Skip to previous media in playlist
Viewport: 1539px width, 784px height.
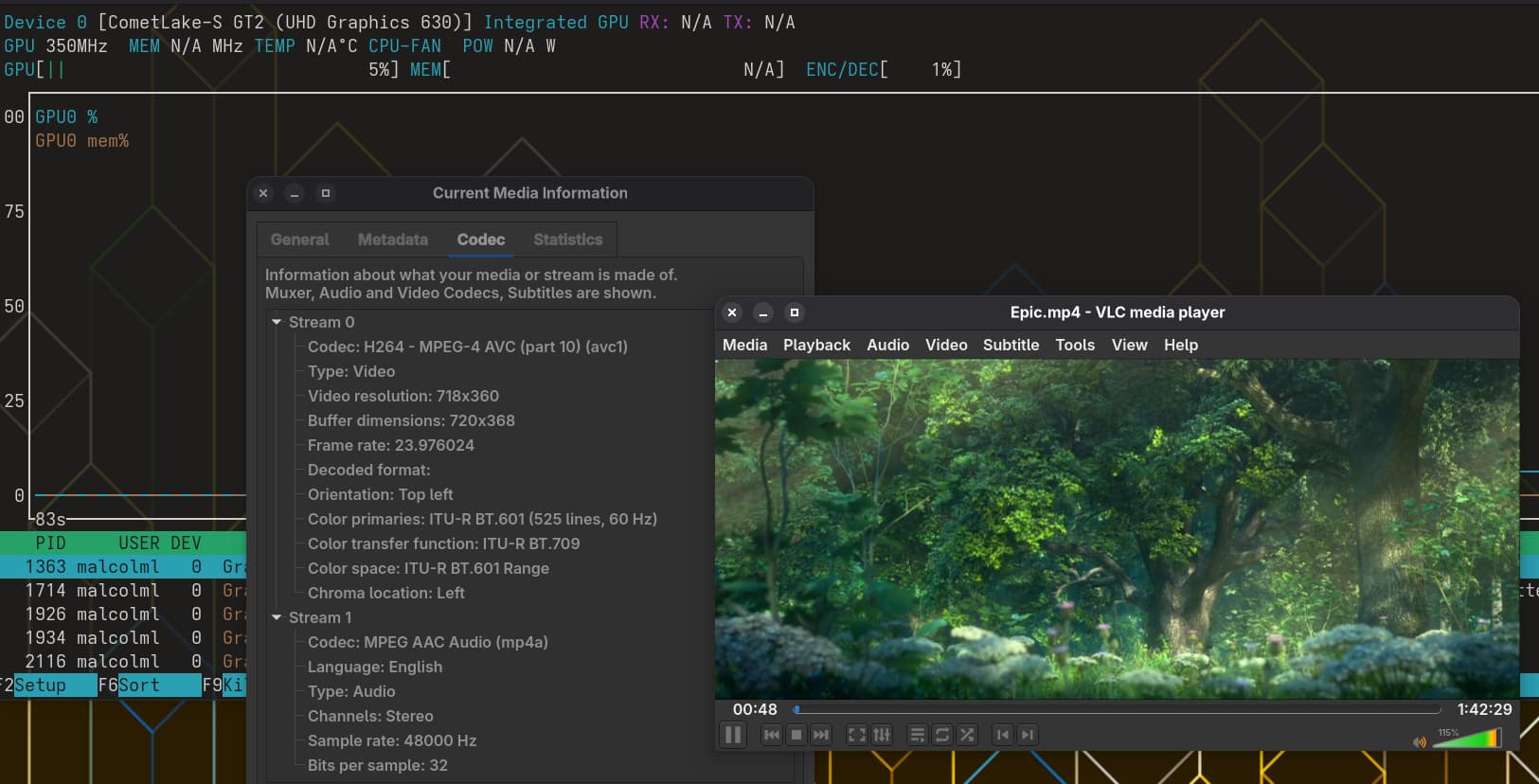(772, 735)
